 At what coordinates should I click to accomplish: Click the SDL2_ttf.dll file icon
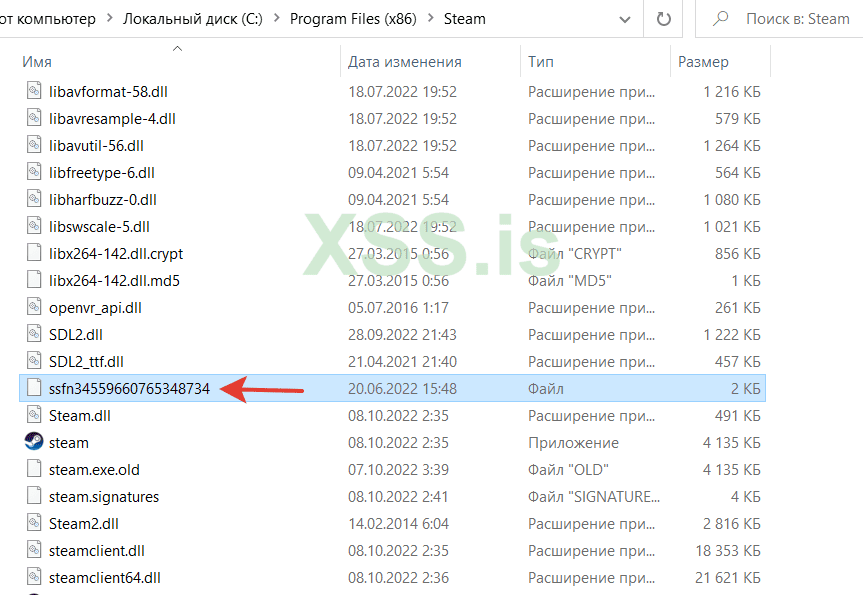click(x=34, y=360)
